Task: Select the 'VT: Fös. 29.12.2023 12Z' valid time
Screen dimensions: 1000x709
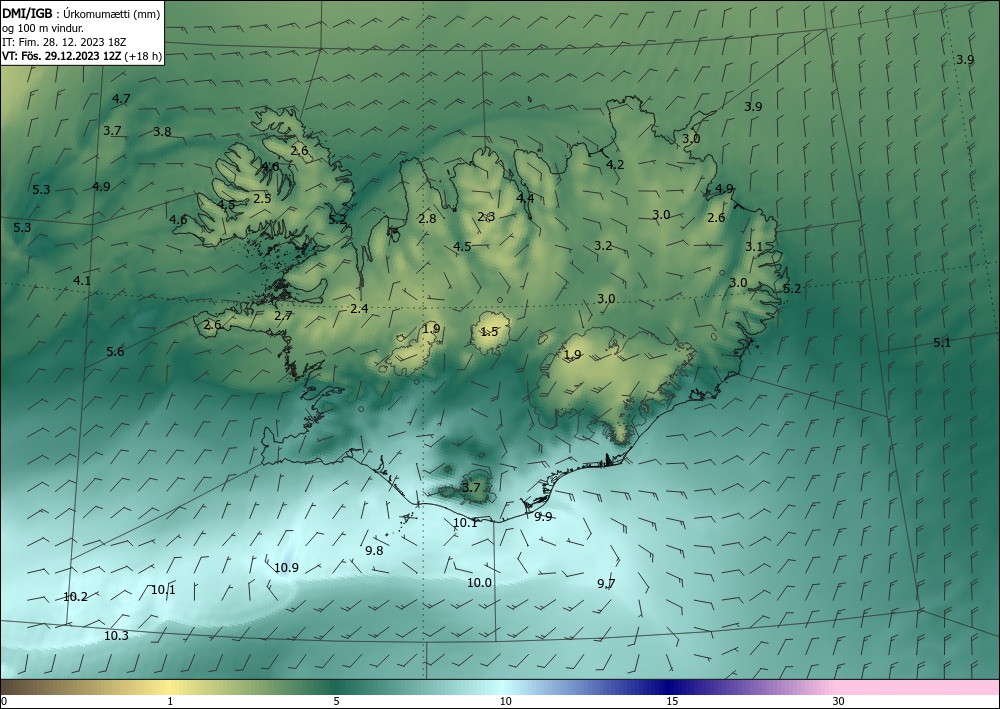Action: 61,56
